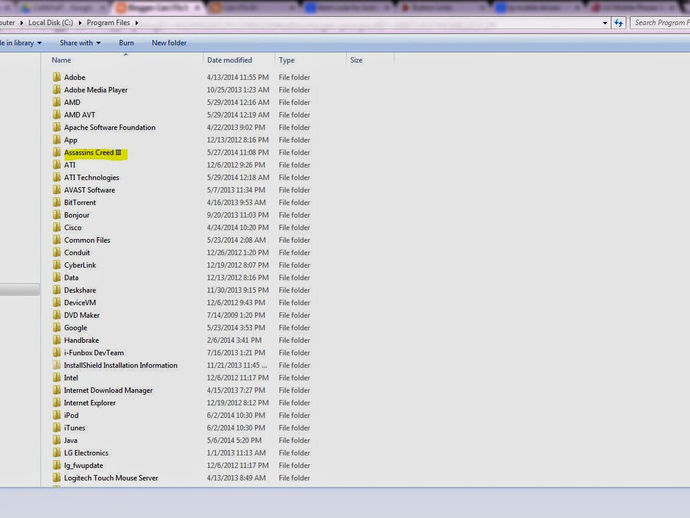Select i-Funbox DevTeam folder name
The width and height of the screenshot is (690, 518).
point(94,353)
